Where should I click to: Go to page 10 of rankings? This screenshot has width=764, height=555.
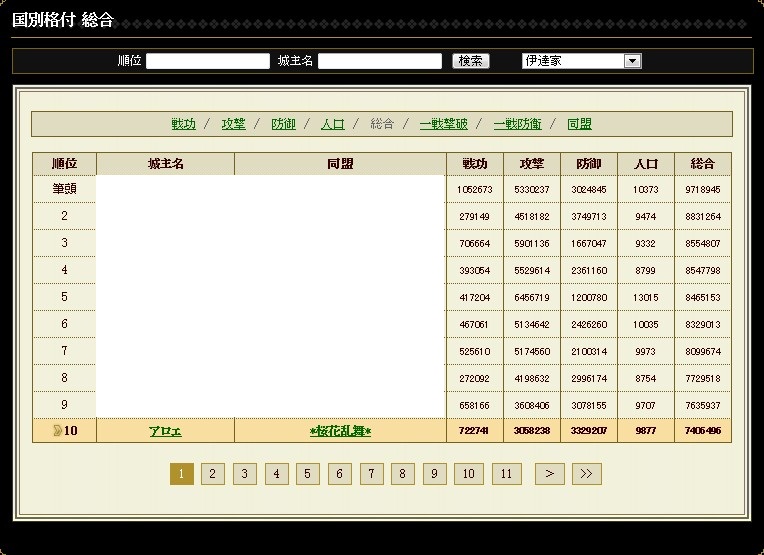point(469,474)
